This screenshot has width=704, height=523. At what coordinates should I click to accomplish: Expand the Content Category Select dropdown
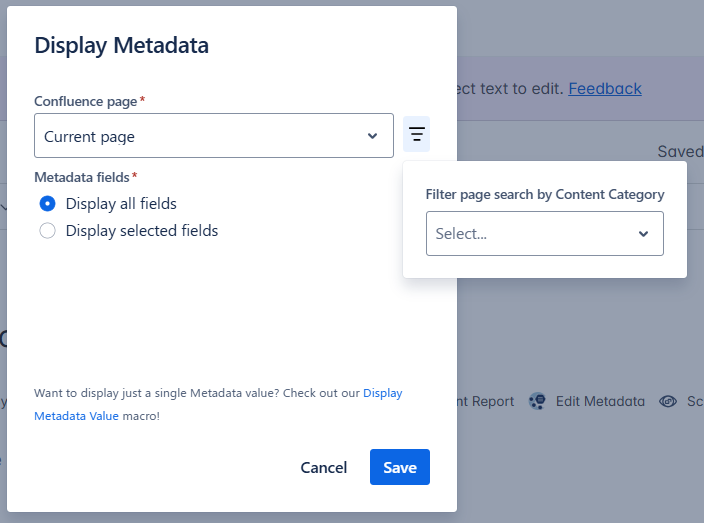[x=544, y=234]
